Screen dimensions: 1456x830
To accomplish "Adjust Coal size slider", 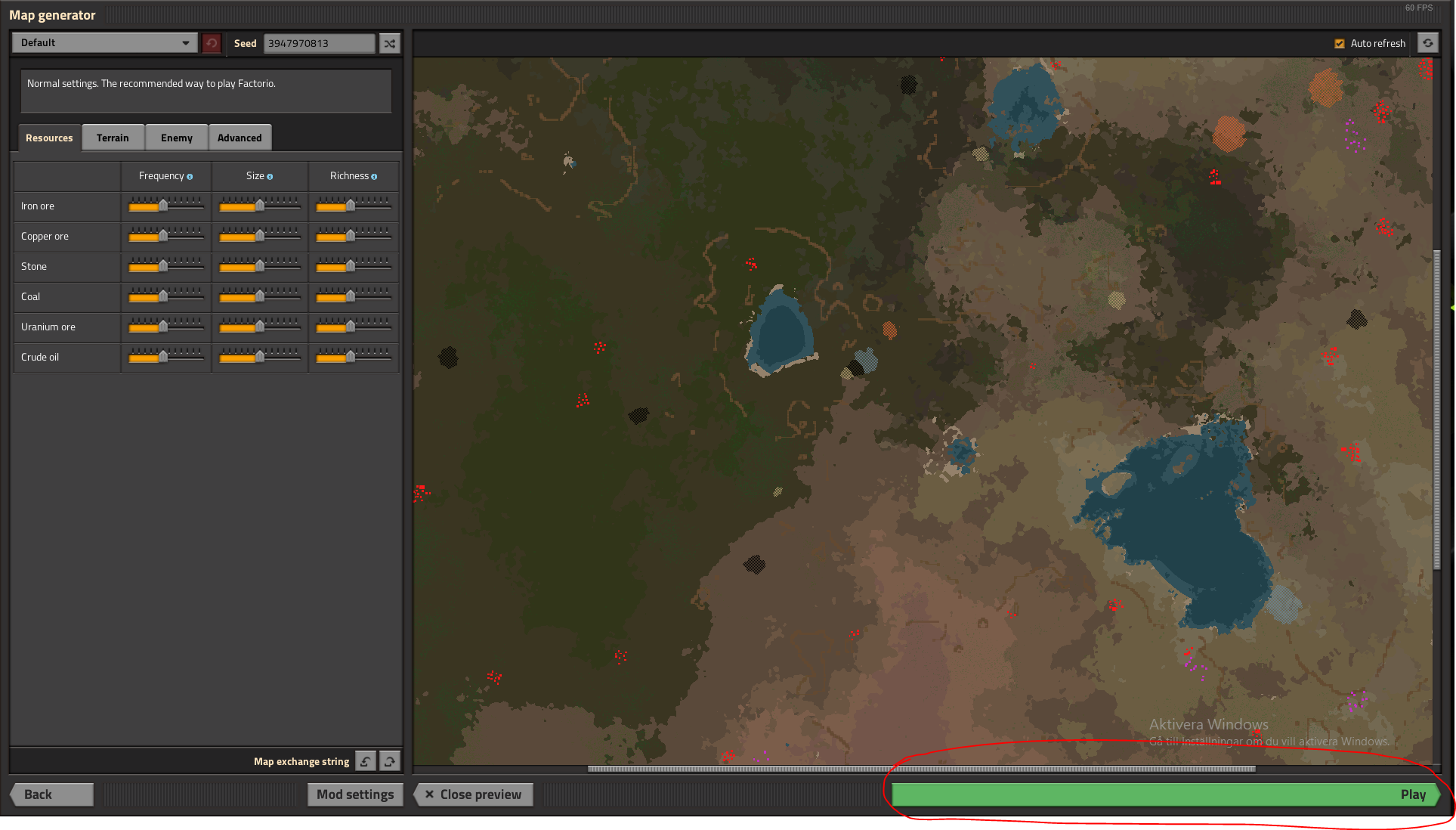I will point(259,296).
